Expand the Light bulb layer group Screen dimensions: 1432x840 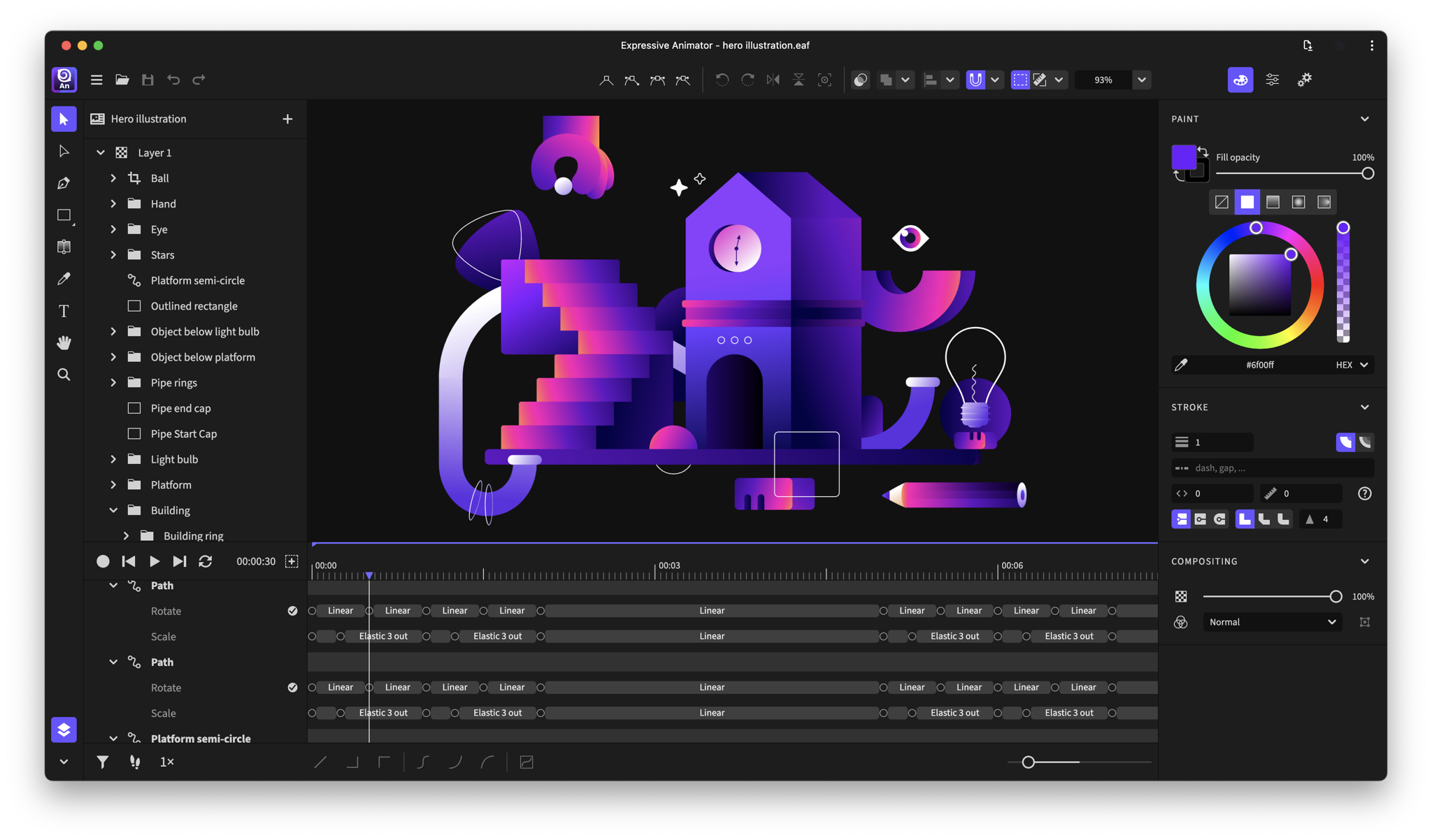[x=113, y=458]
